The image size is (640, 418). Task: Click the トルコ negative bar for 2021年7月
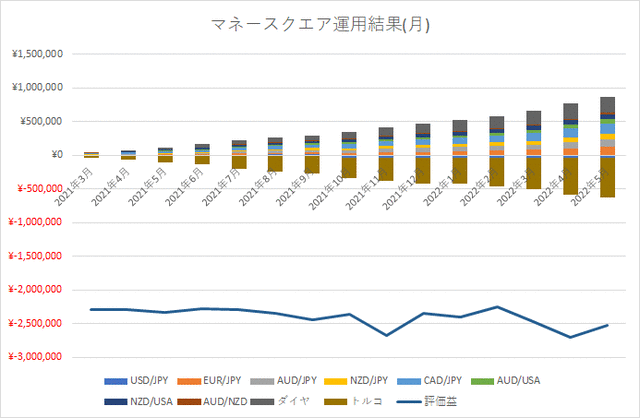tap(239, 162)
